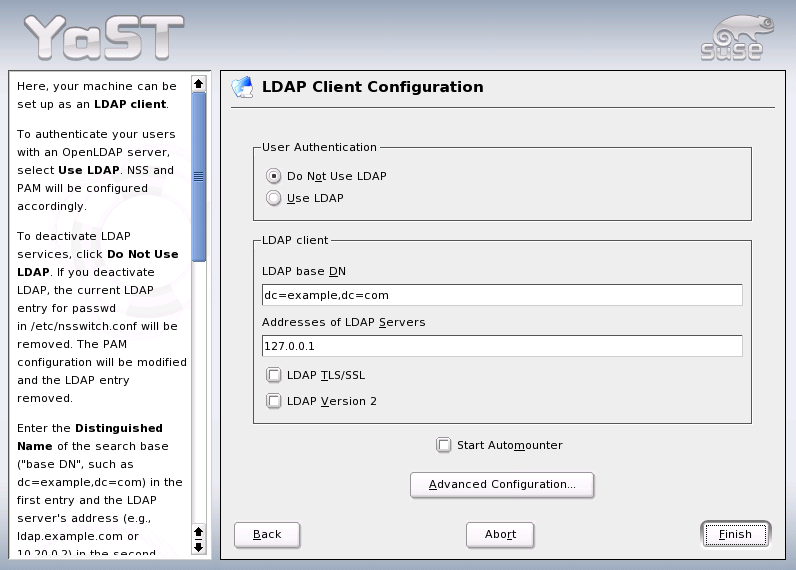
Task: Click bottom scroll up arrow in help panel
Action: pos(198,532)
